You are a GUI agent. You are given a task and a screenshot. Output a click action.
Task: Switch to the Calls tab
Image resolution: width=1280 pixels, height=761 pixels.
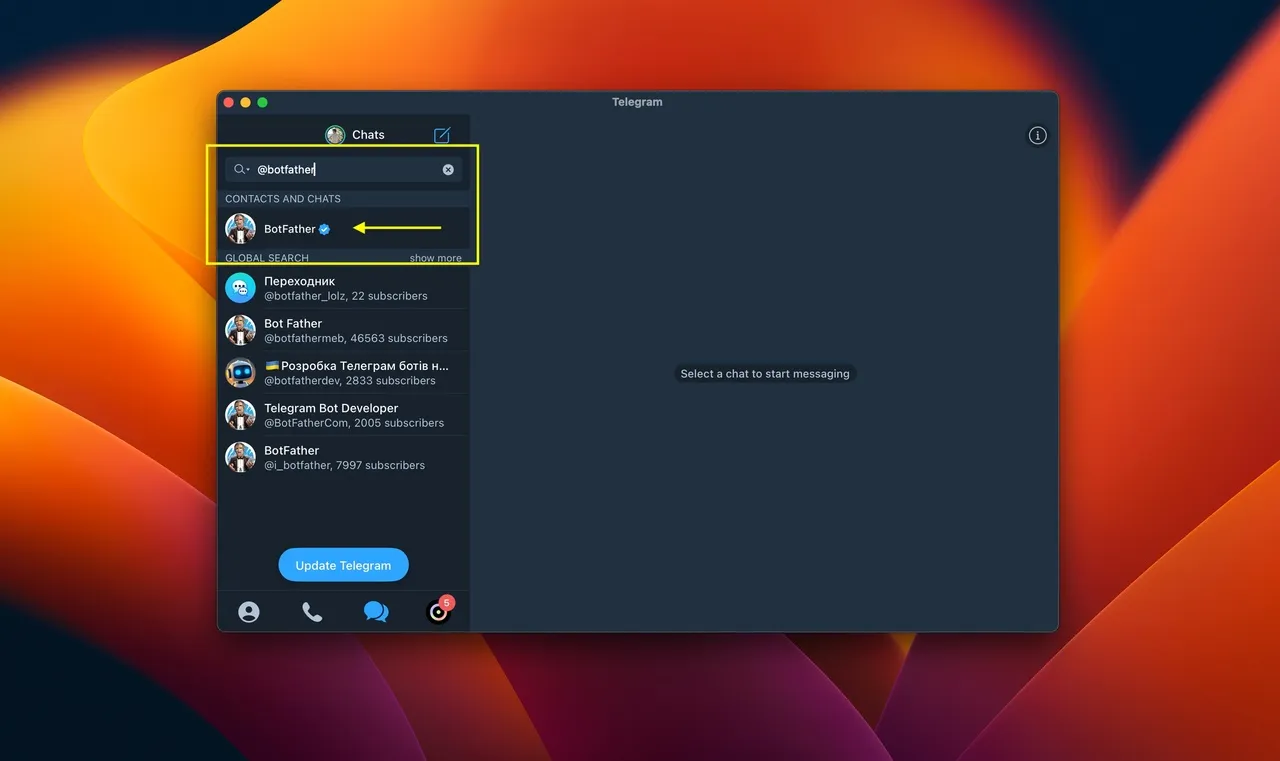tap(312, 612)
